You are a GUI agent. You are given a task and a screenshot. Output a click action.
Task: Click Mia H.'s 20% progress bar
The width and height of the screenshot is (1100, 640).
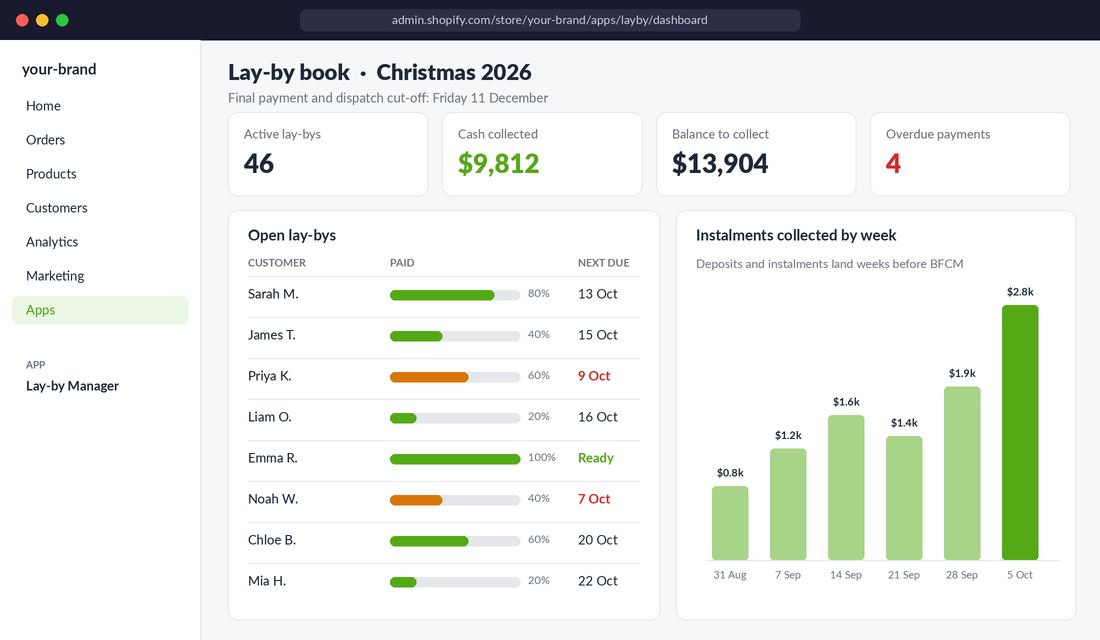click(x=455, y=582)
